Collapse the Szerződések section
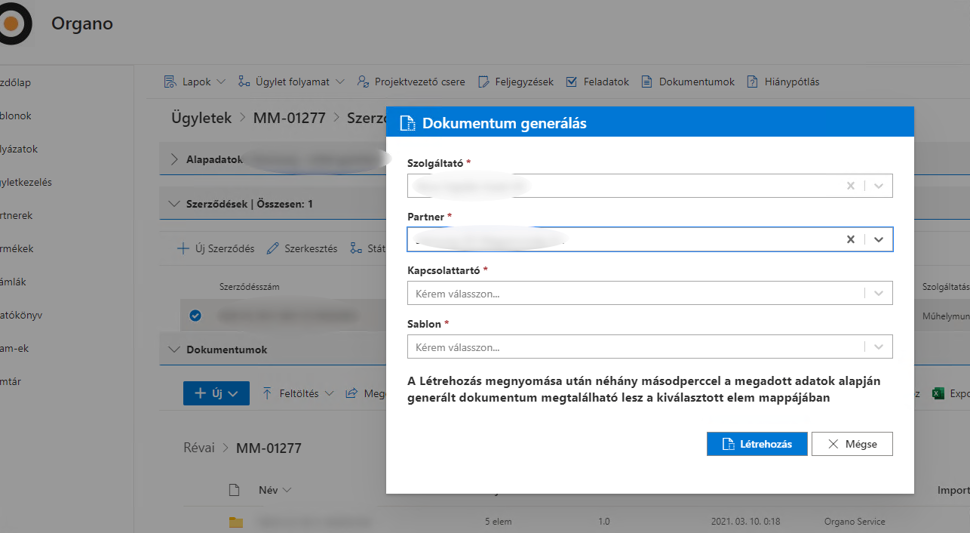 (x=174, y=204)
